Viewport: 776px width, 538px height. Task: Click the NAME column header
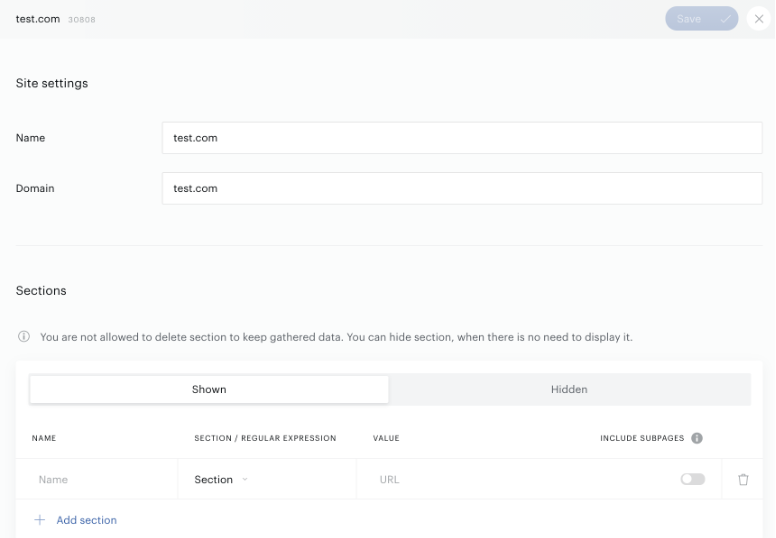point(44,438)
